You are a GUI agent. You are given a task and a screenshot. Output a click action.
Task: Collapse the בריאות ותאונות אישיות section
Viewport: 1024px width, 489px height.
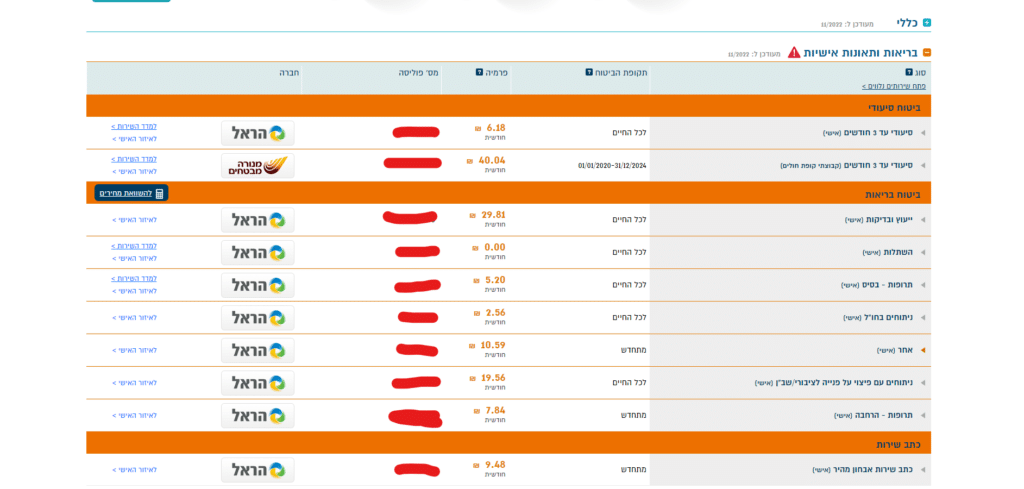point(927,53)
